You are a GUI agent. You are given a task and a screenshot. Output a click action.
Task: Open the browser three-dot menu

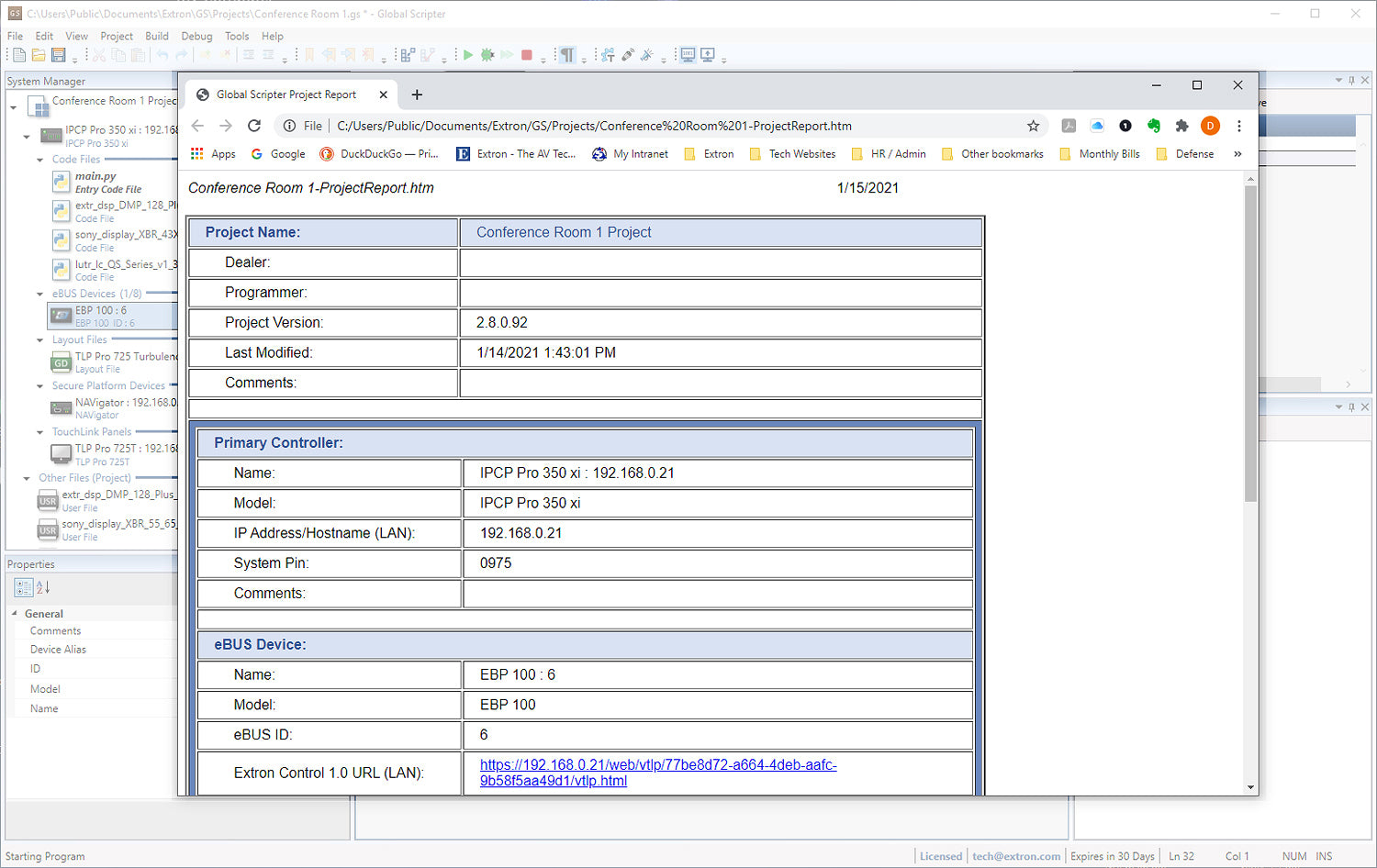tap(1239, 126)
